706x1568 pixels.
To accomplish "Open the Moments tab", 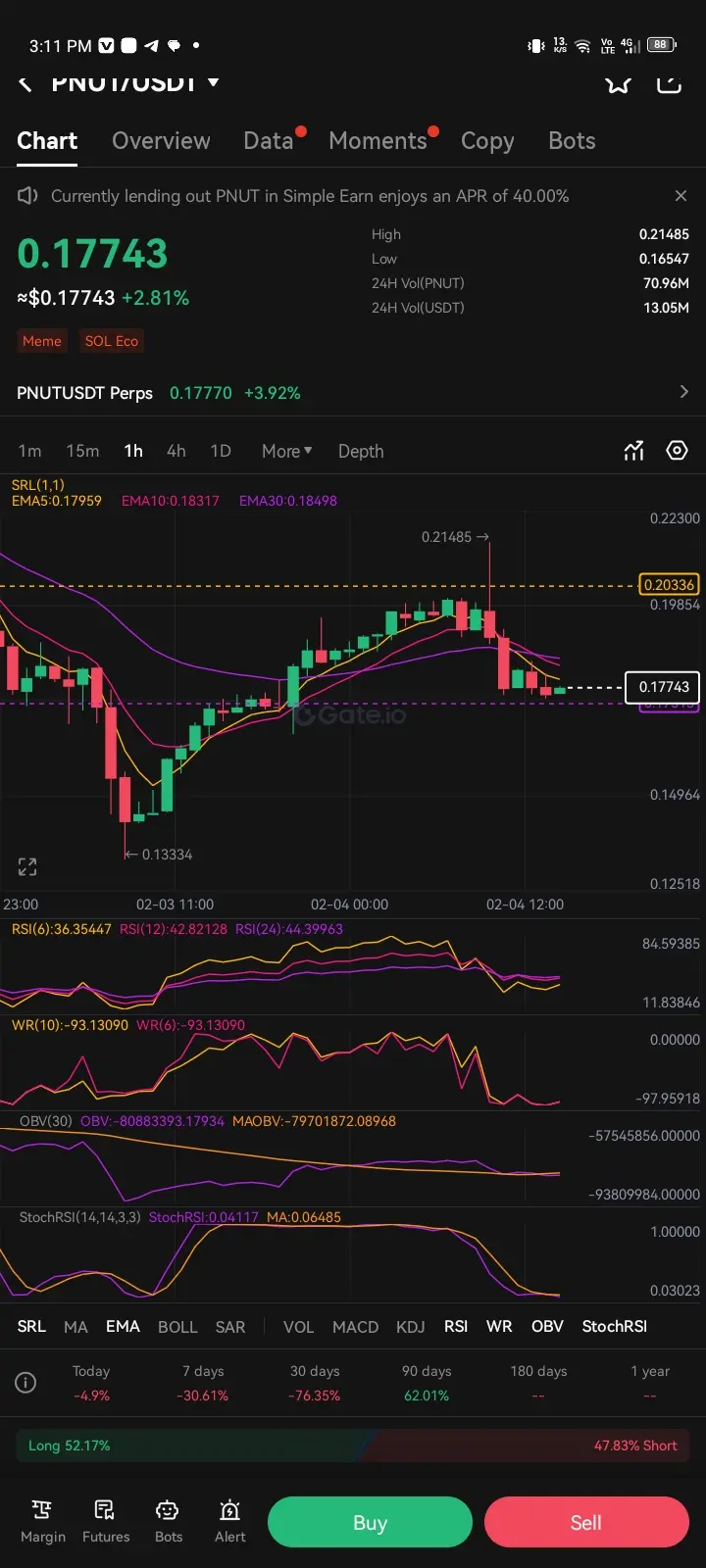I will [x=378, y=141].
